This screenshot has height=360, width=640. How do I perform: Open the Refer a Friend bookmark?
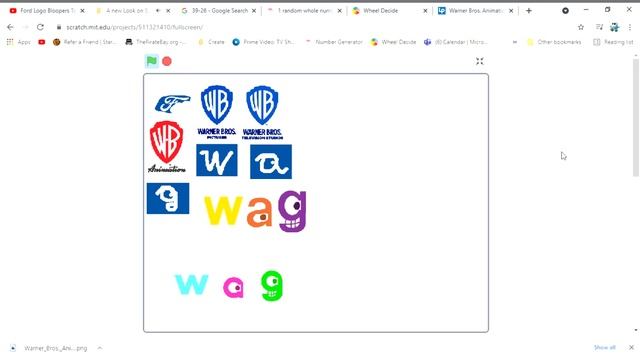coord(85,42)
